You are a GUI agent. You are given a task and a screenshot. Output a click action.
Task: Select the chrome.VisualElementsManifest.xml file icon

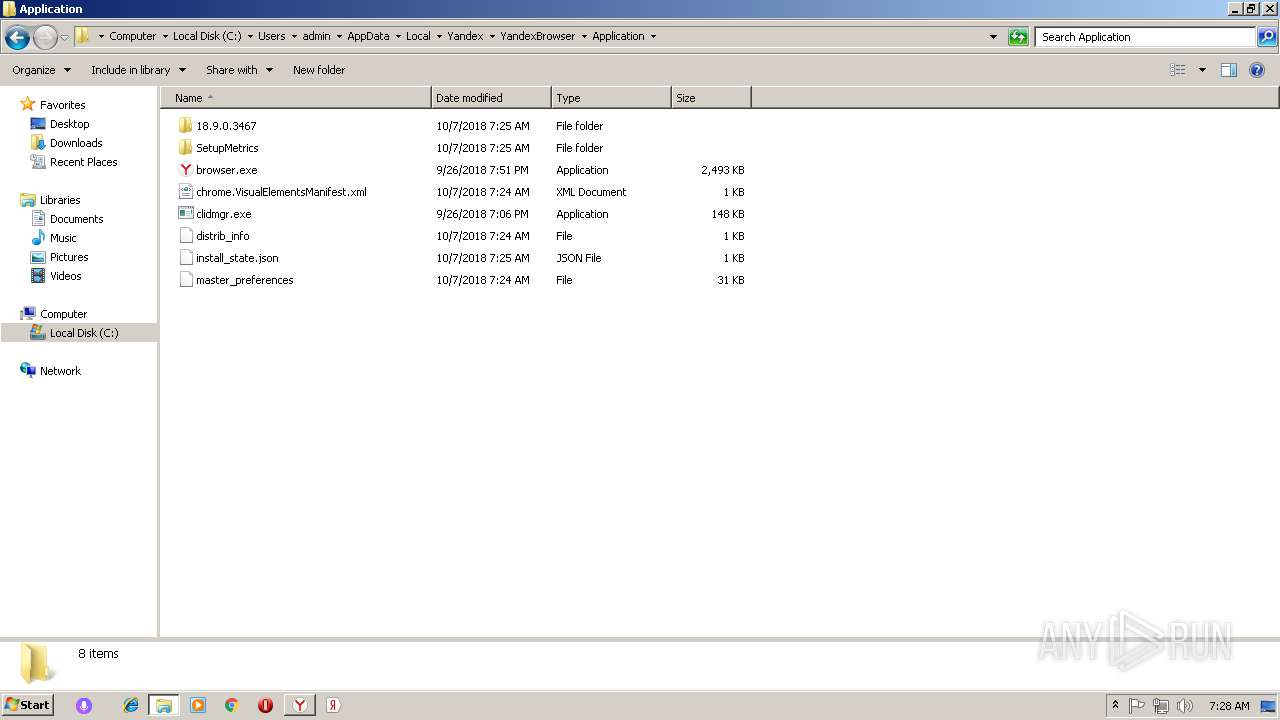185,192
